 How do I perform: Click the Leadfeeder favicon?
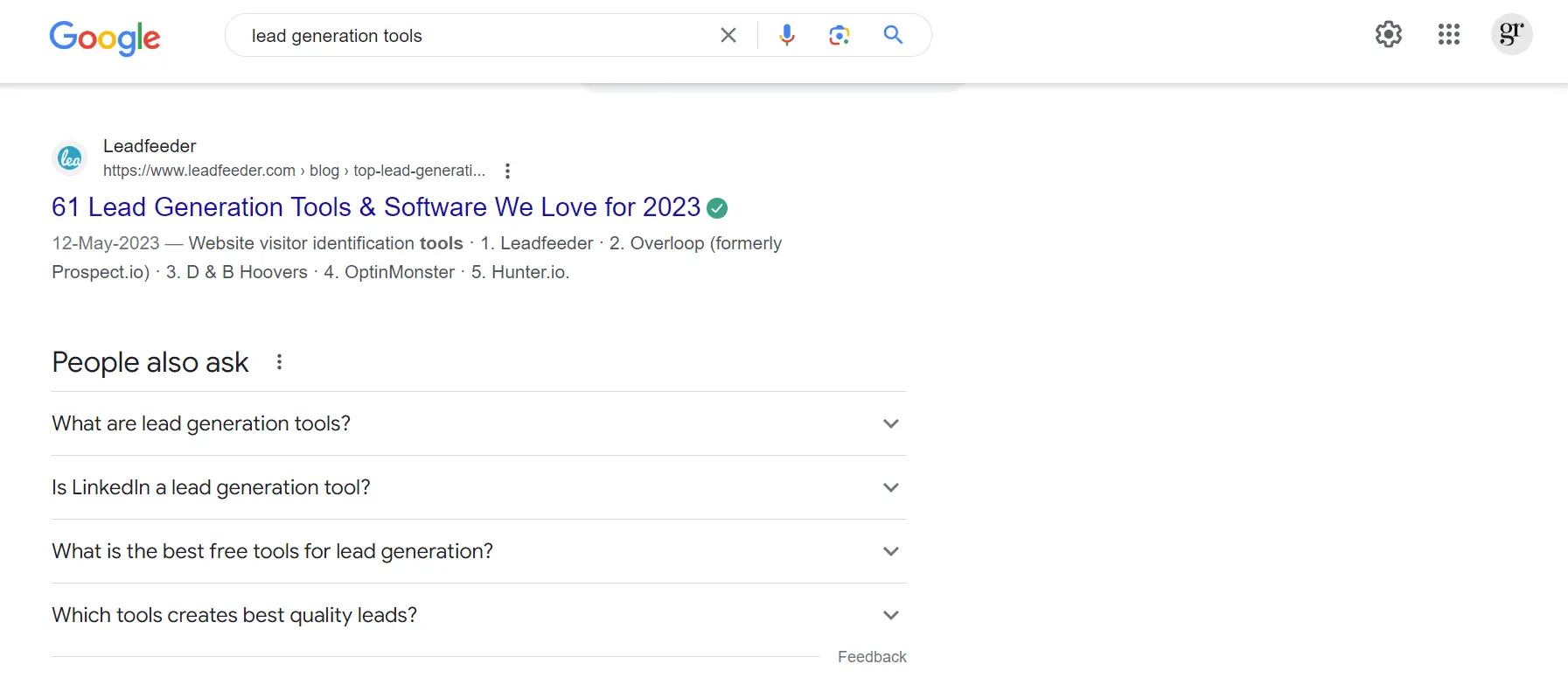tap(70, 158)
